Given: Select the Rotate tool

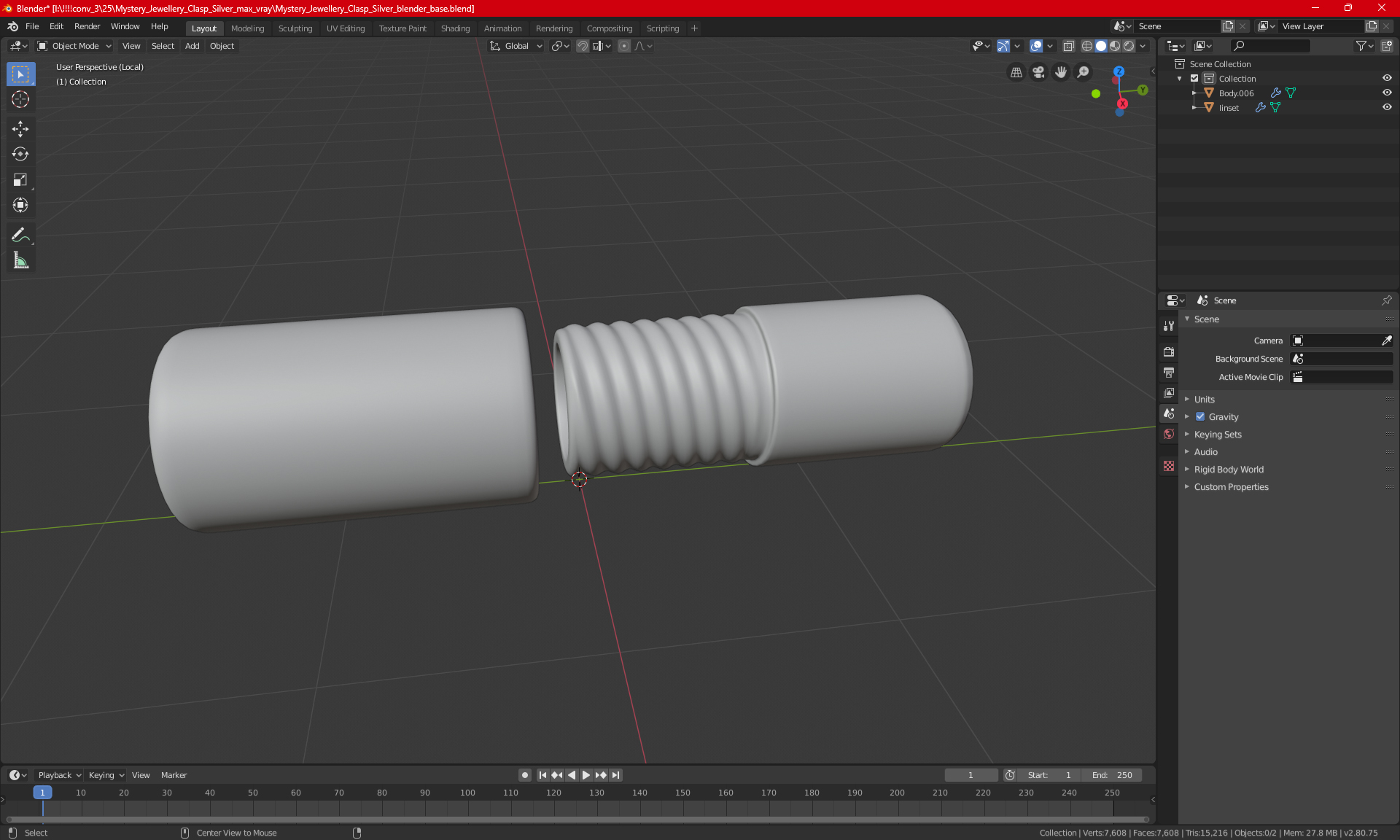Looking at the screenshot, I should pyautogui.click(x=20, y=154).
